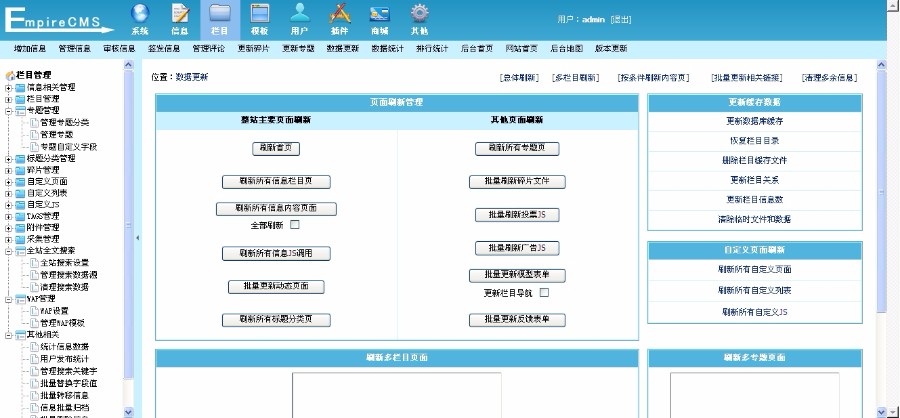900x418 pixels.
Task: Open the 插件 (Plugin) tools icon
Action: (x=340, y=14)
